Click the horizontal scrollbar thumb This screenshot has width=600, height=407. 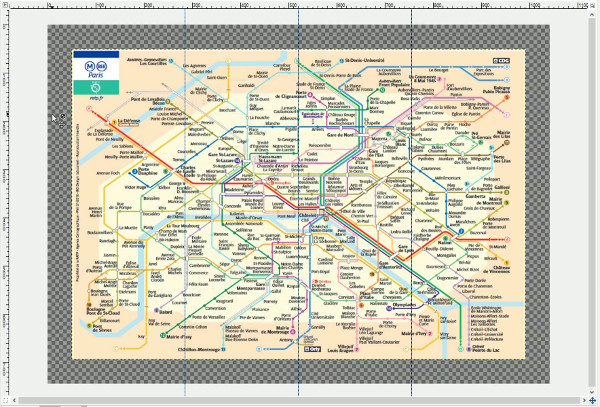(x=298, y=400)
